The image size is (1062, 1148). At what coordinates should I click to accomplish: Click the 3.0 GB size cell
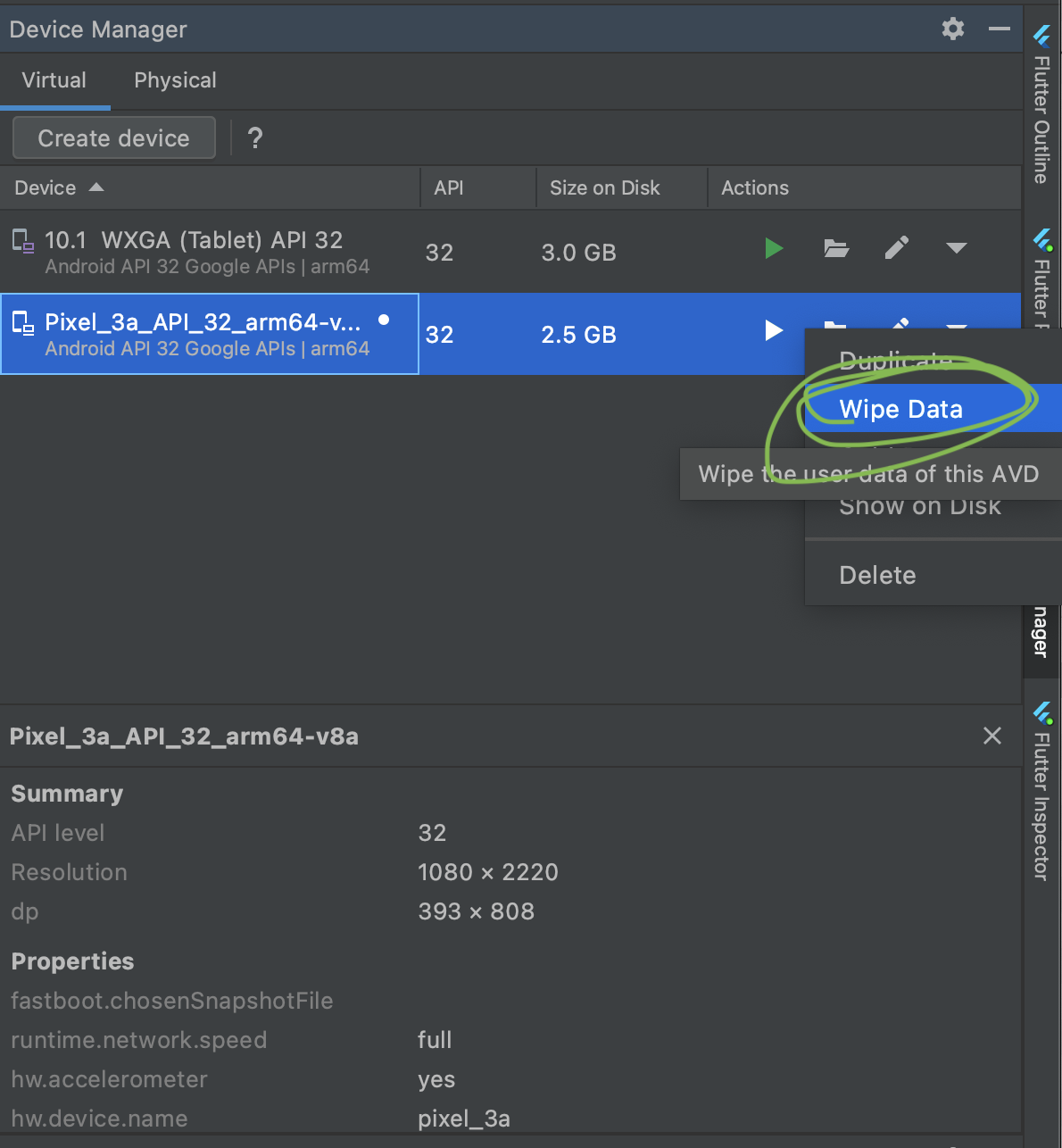point(579,253)
